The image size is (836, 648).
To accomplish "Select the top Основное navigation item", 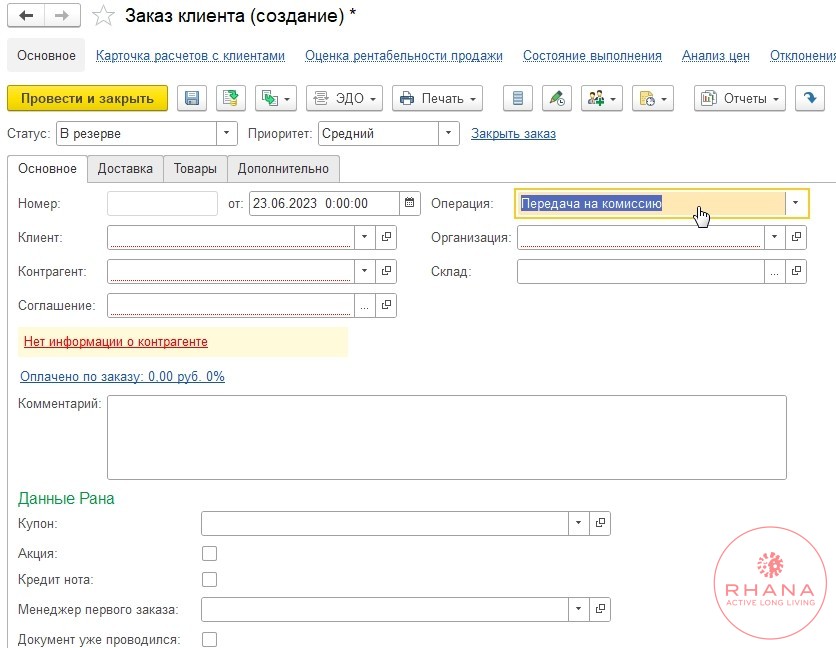I will [46, 55].
